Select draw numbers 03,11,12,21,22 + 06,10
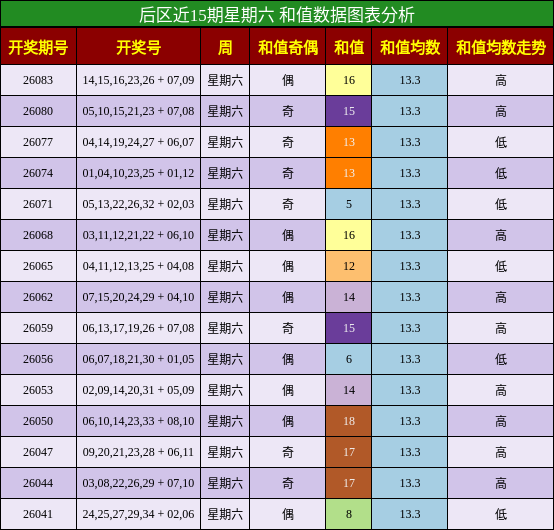 click(138, 235)
